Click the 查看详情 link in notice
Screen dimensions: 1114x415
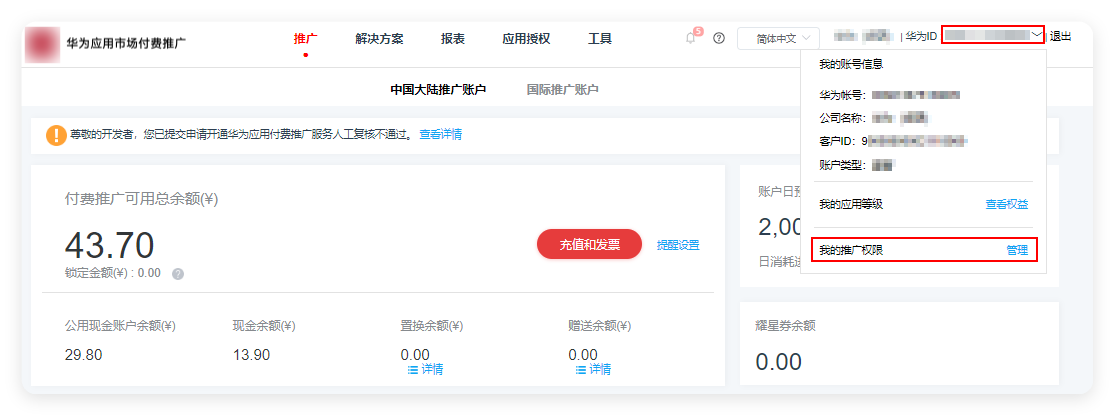(x=440, y=134)
